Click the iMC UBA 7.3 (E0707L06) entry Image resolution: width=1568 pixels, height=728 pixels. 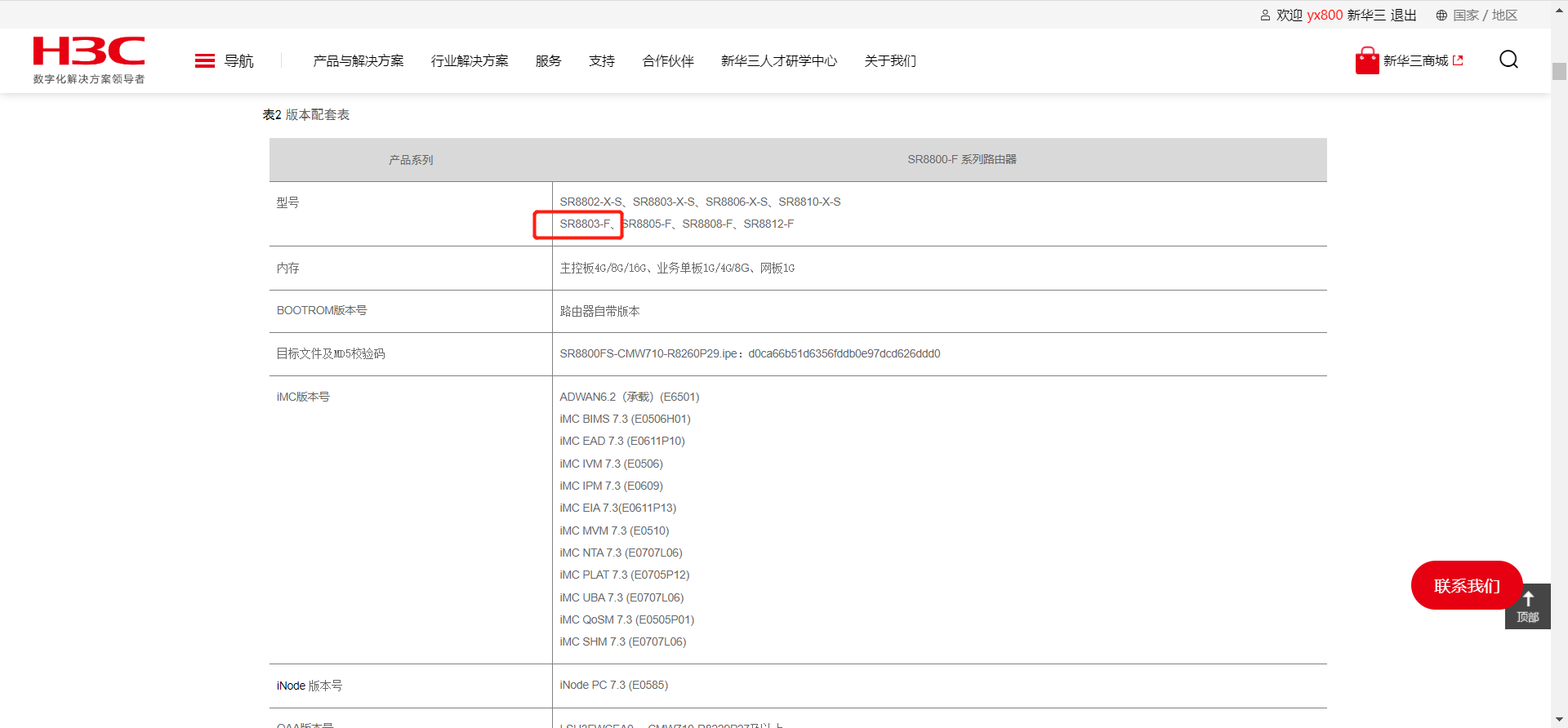point(622,597)
